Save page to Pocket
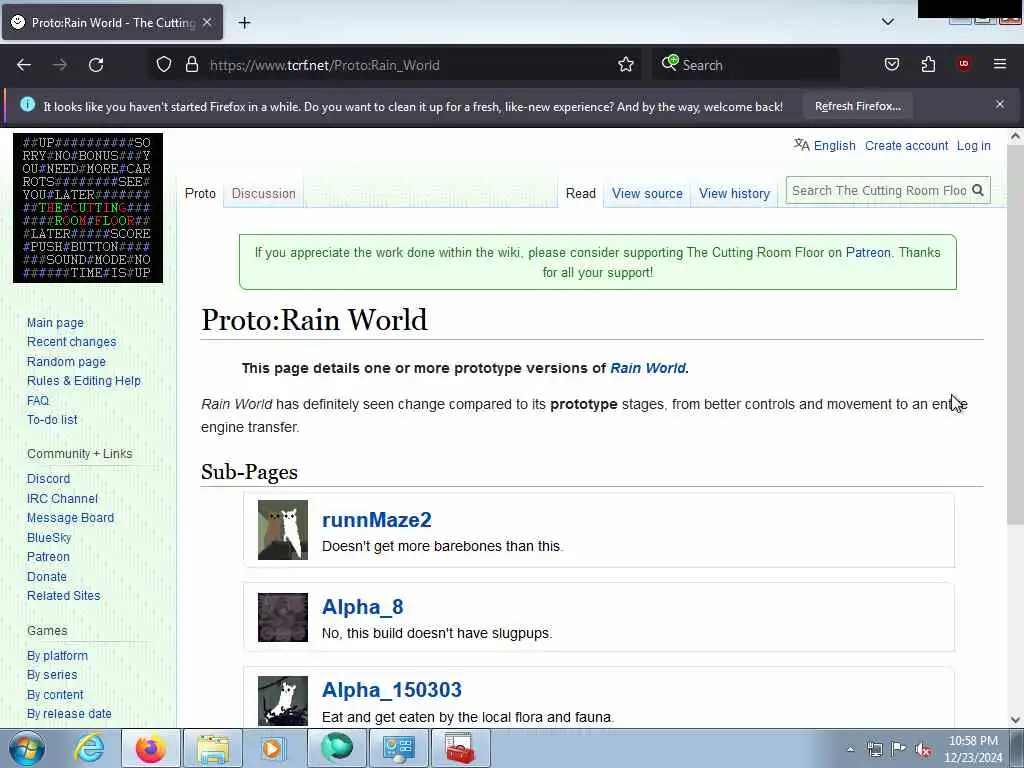The image size is (1024, 768). tap(891, 65)
